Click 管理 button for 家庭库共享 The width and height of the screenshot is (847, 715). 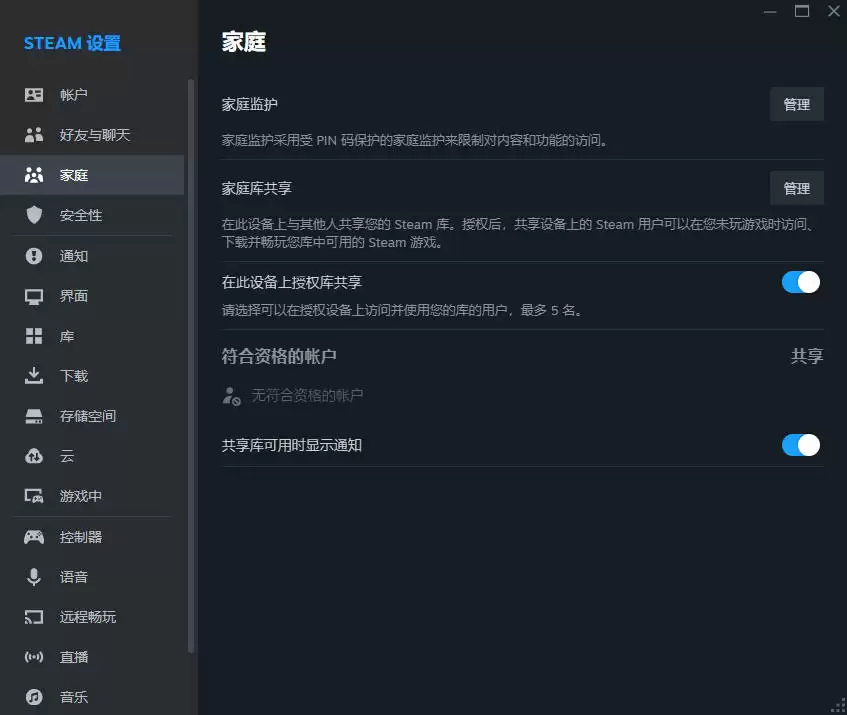(796, 188)
